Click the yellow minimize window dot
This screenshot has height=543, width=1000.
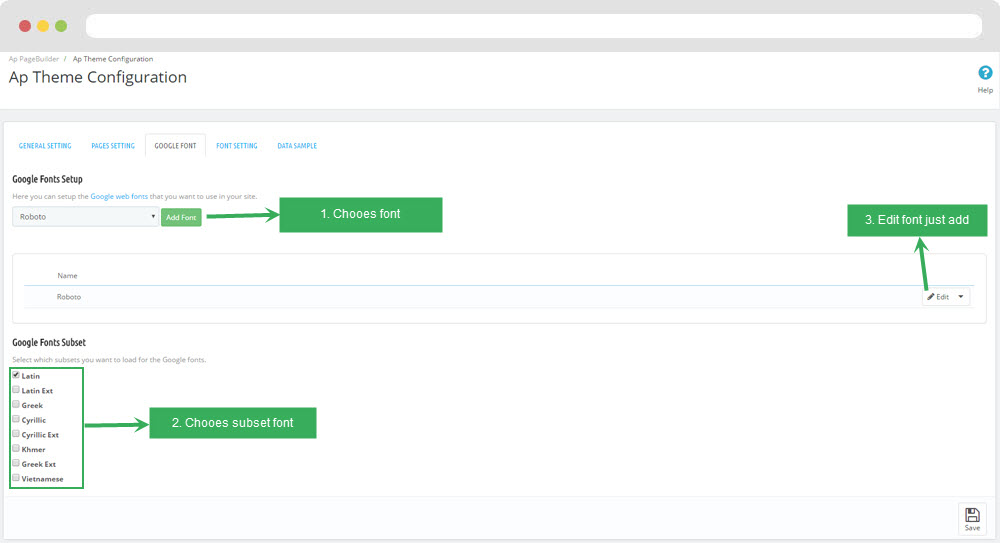tap(43, 26)
